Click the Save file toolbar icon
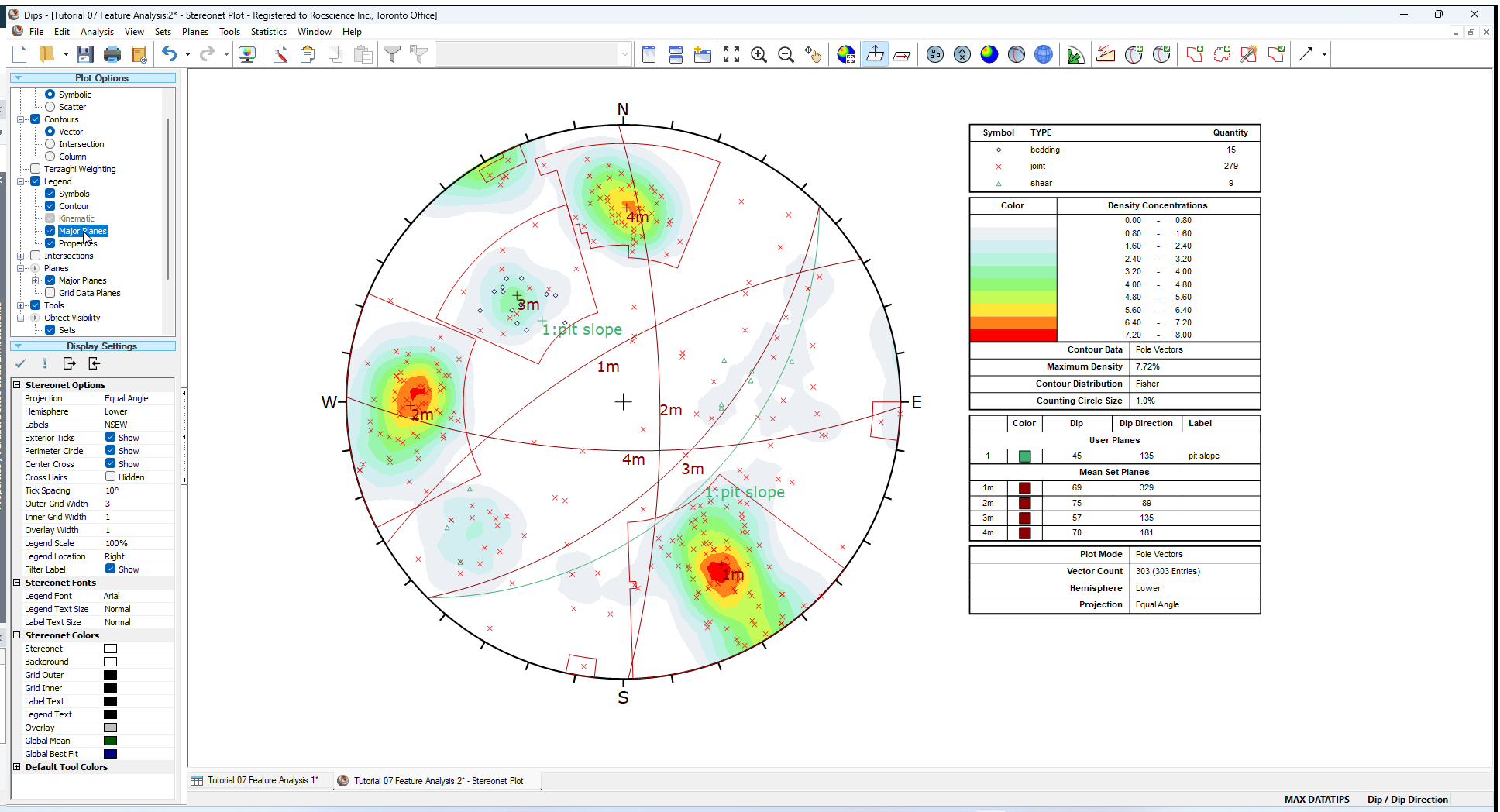Screen dimensions: 1500x812 coord(85,54)
